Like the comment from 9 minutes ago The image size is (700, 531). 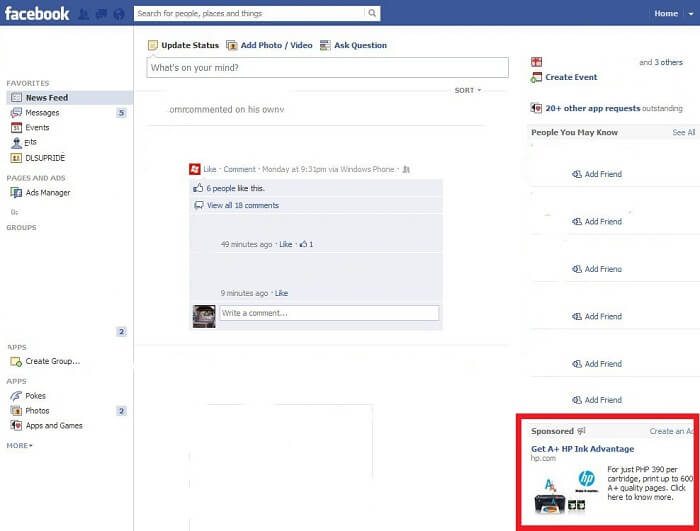tap(281, 293)
